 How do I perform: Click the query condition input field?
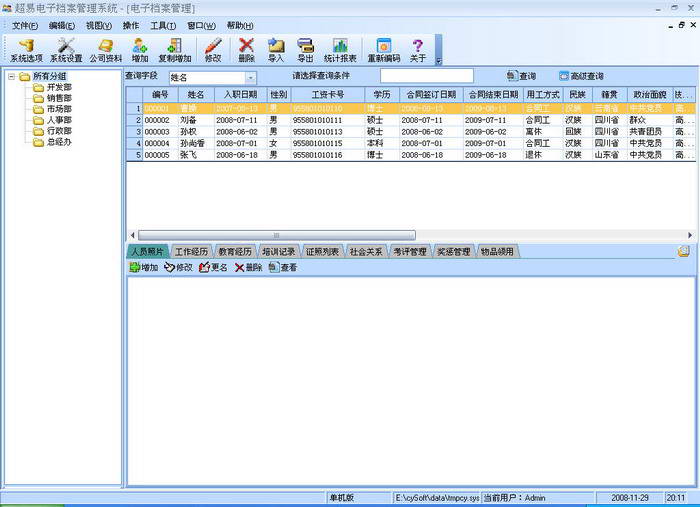point(426,76)
